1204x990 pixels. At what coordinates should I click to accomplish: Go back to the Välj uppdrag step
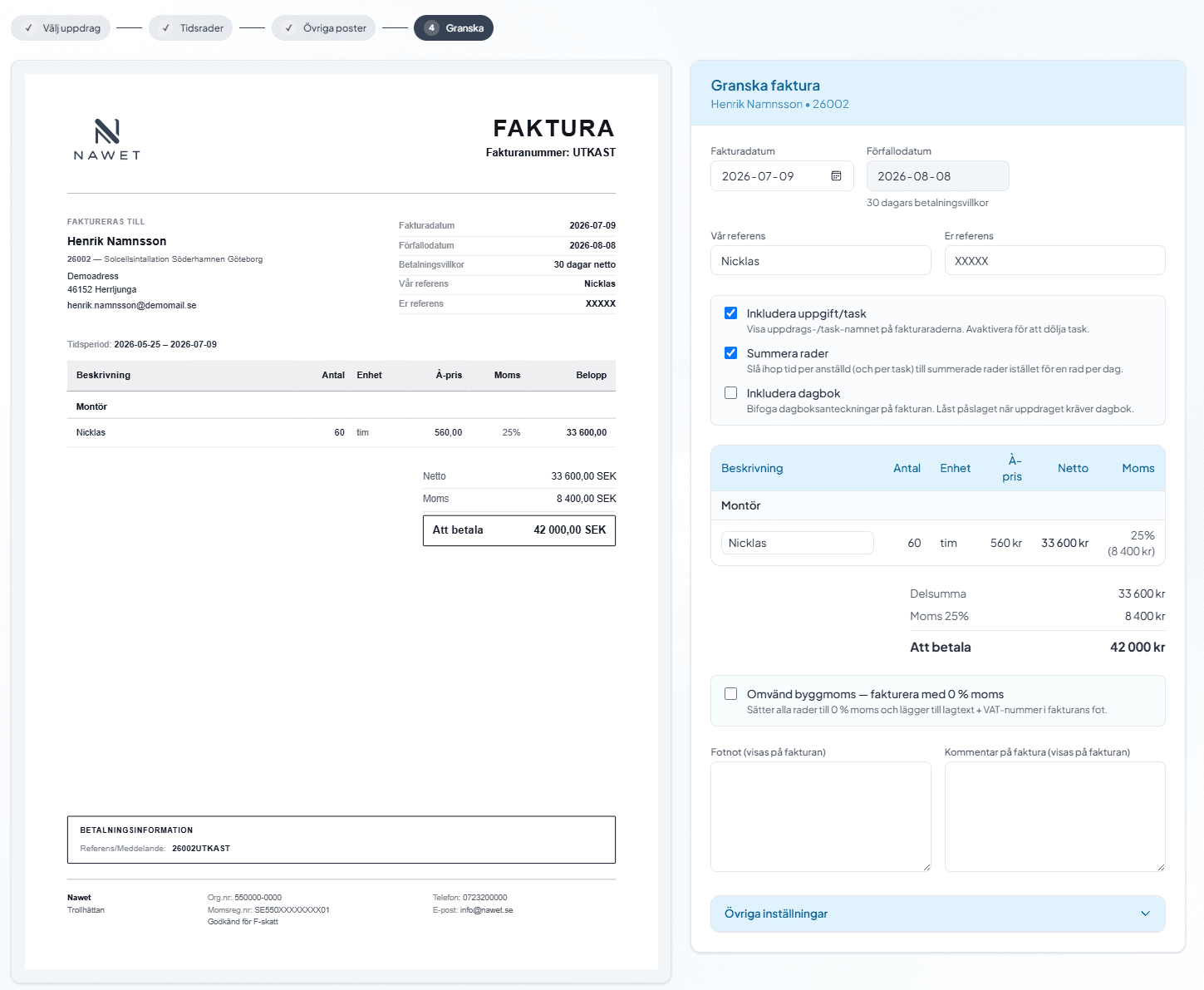[61, 28]
